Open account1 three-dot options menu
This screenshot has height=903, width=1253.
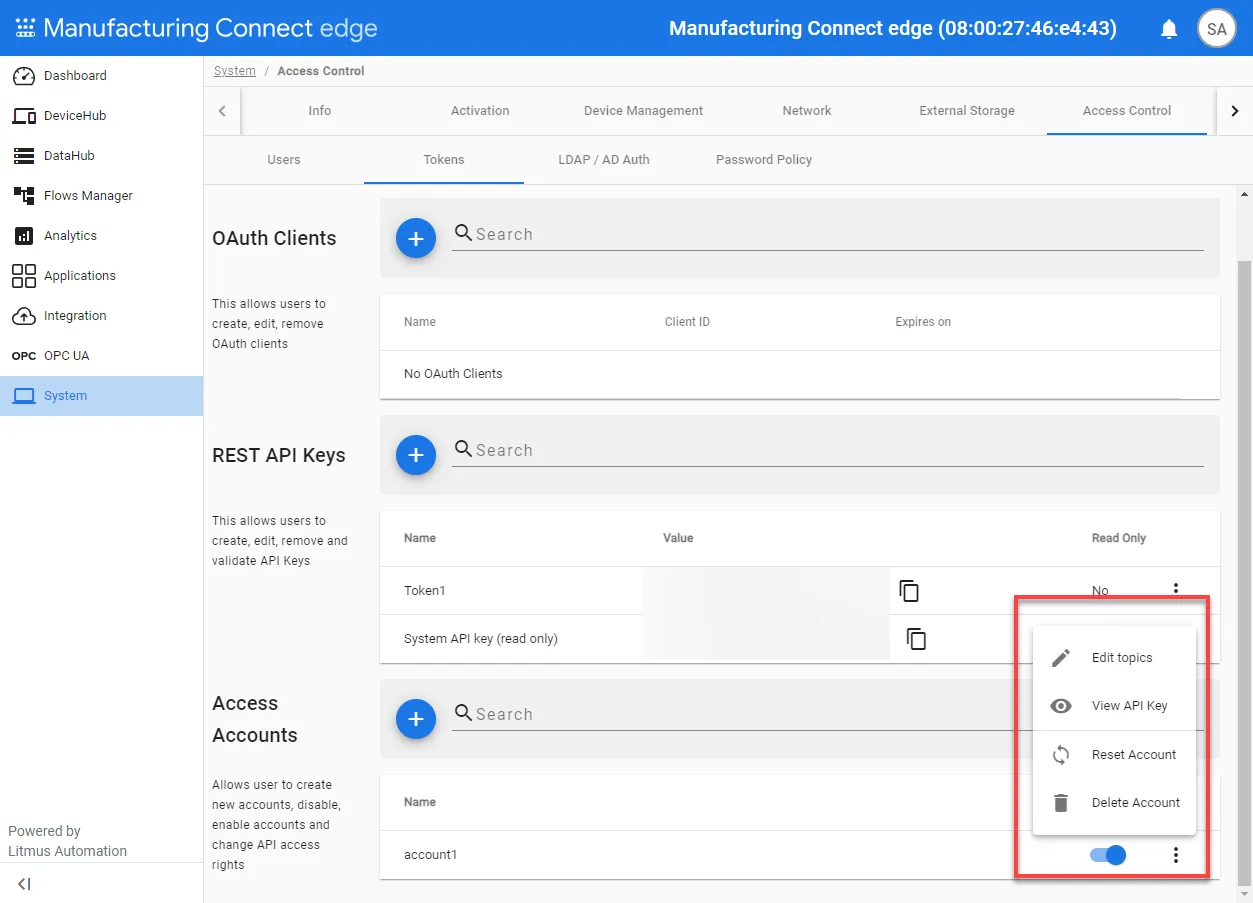click(x=1176, y=855)
